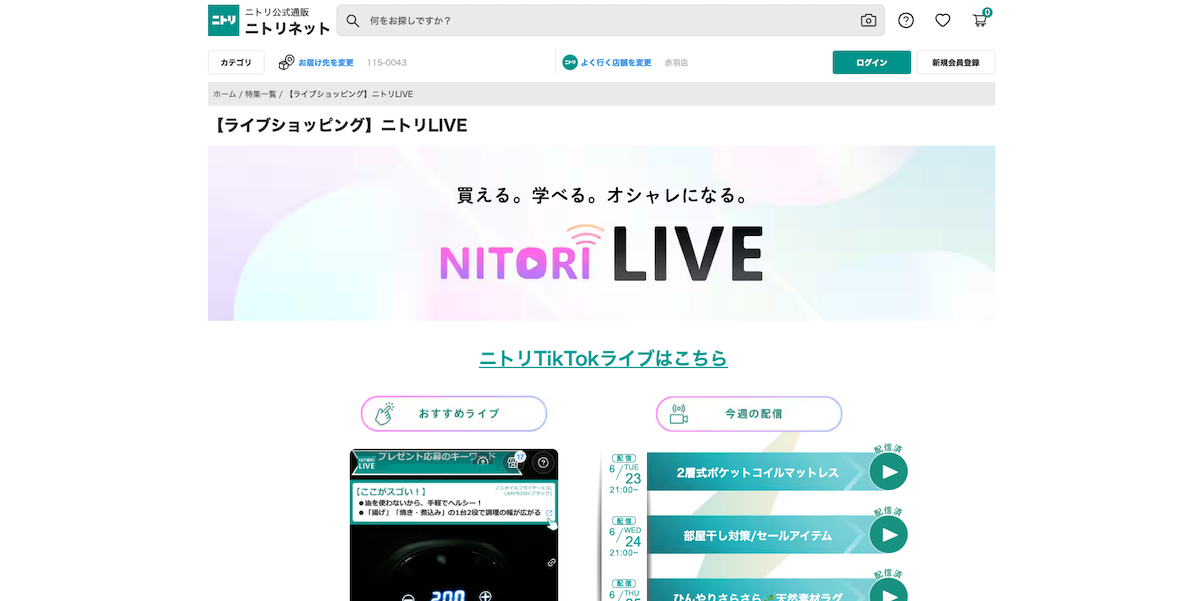Screen dimensions: 1200x601
Task: Open camera image search
Action: [868, 20]
